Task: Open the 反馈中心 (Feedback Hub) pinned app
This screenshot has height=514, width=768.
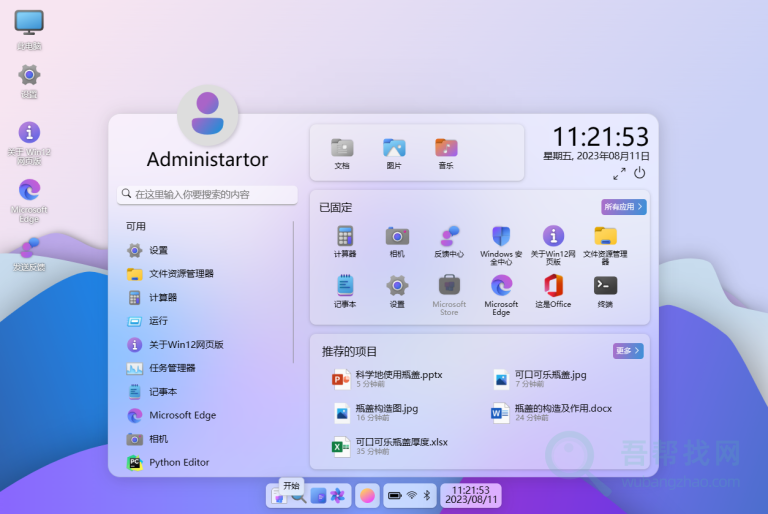Action: [x=449, y=239]
